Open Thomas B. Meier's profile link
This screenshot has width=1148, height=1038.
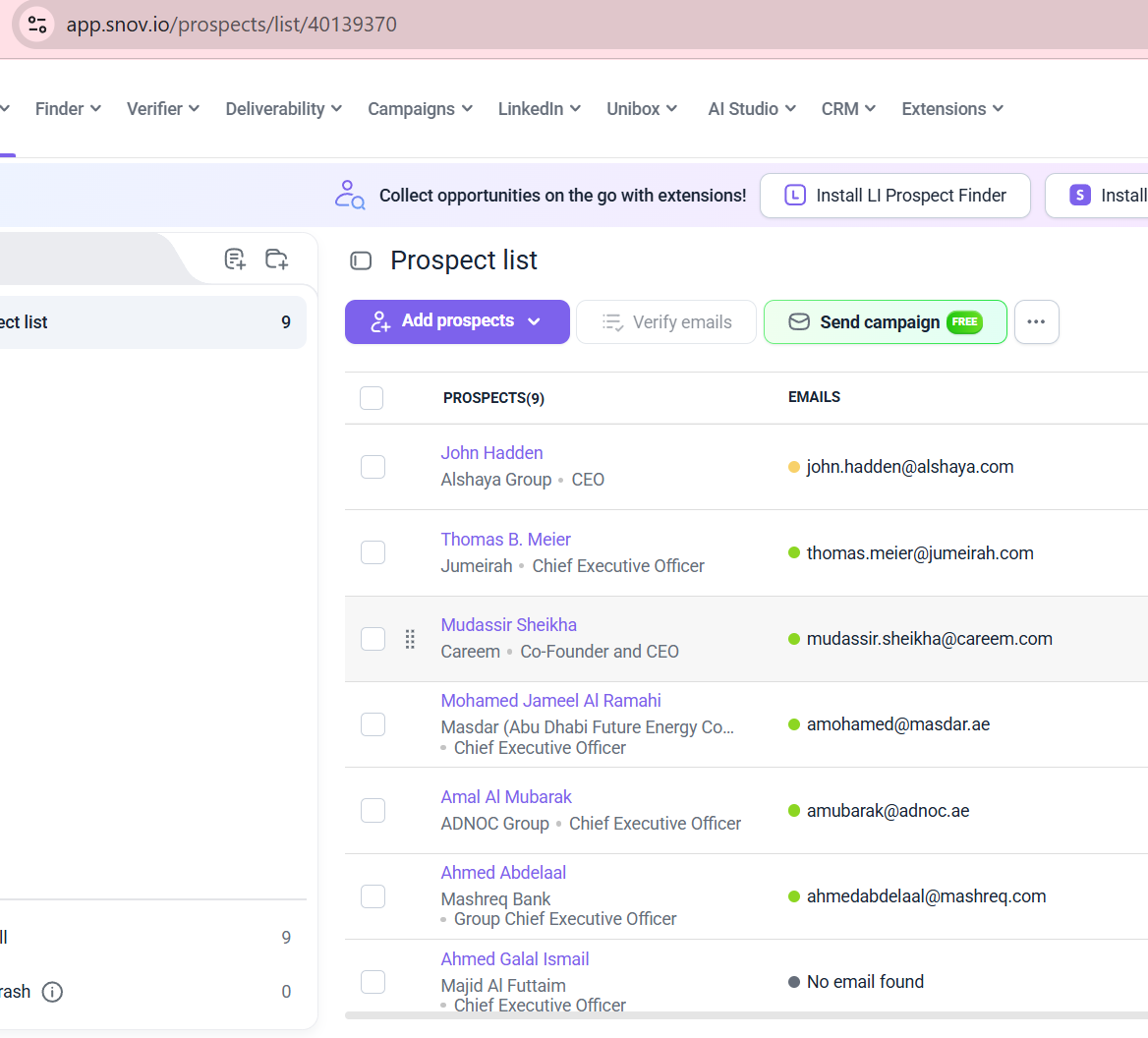click(x=505, y=540)
